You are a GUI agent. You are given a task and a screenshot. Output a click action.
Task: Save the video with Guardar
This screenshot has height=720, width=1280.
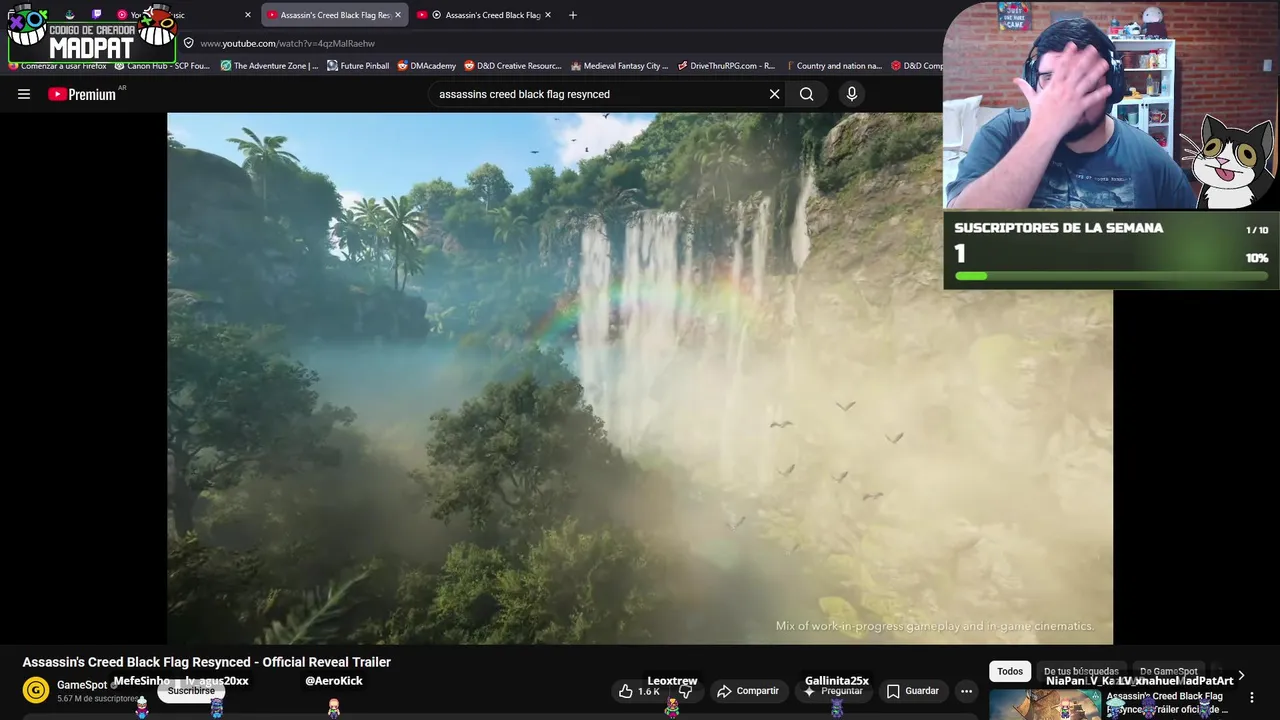pyautogui.click(x=913, y=691)
